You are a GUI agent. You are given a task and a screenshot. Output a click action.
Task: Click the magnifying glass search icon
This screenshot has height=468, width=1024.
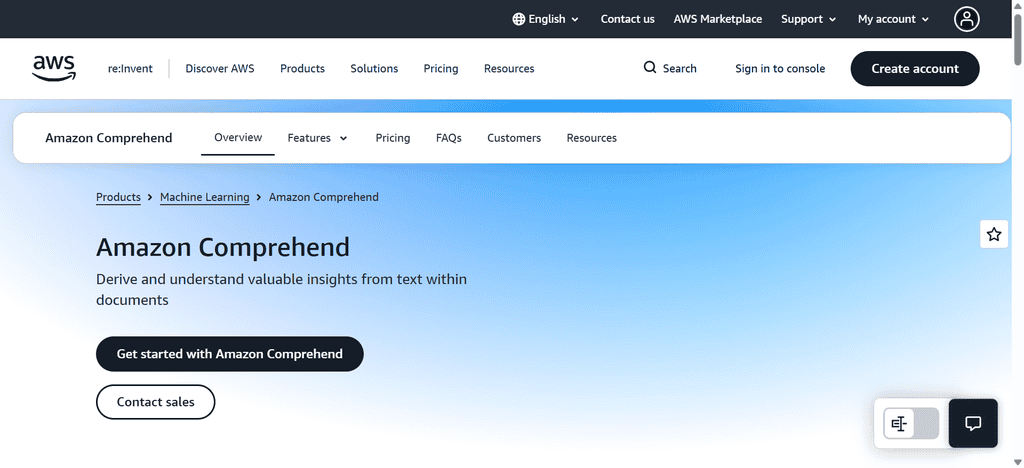[650, 68]
